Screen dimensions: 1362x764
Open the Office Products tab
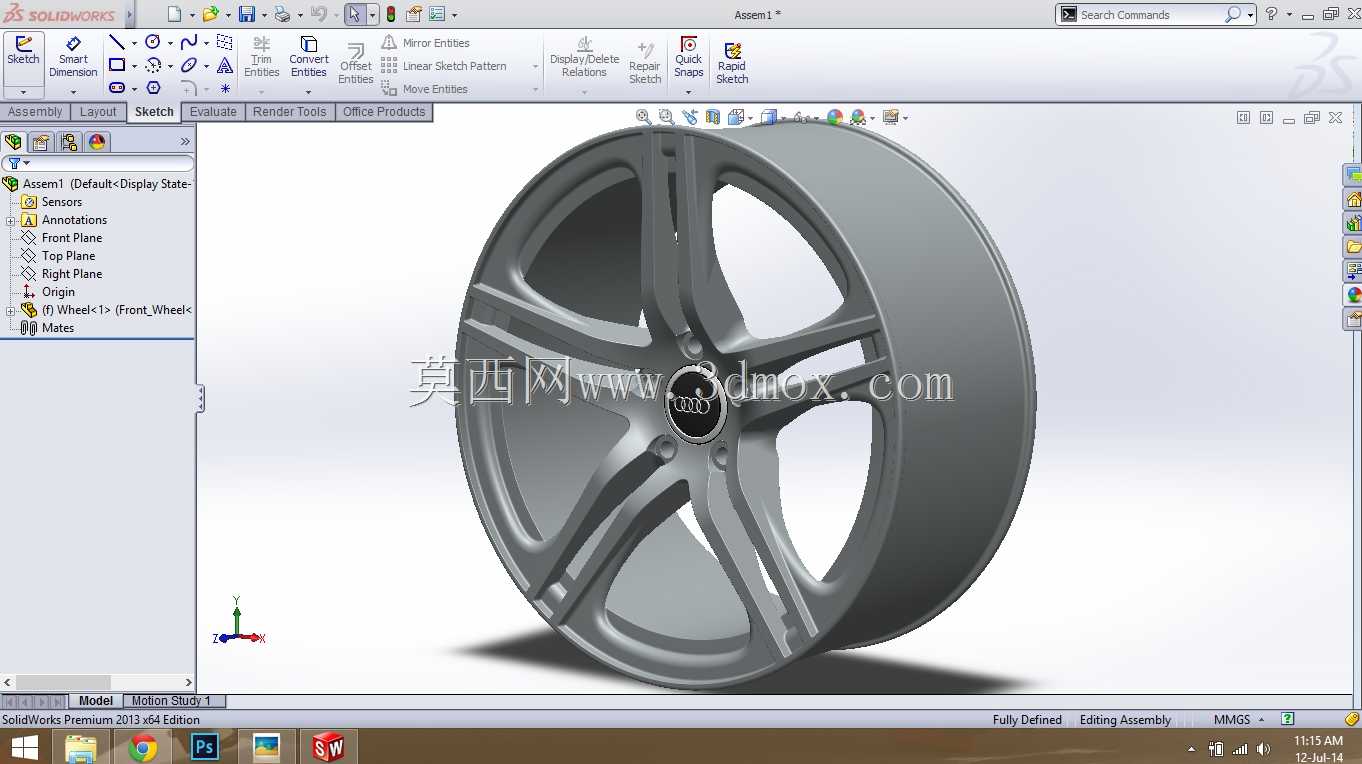pos(384,112)
